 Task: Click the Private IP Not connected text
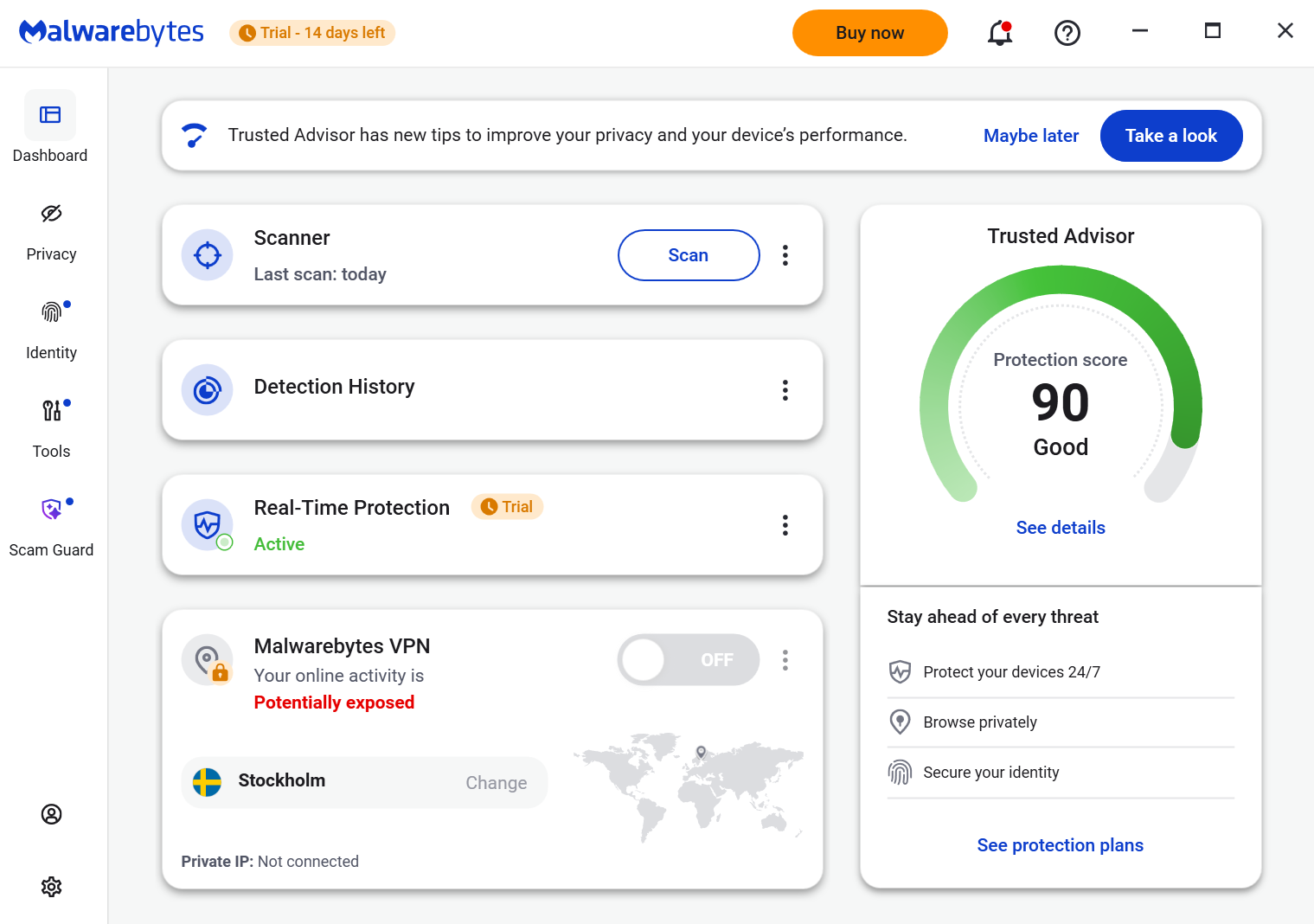click(x=270, y=862)
